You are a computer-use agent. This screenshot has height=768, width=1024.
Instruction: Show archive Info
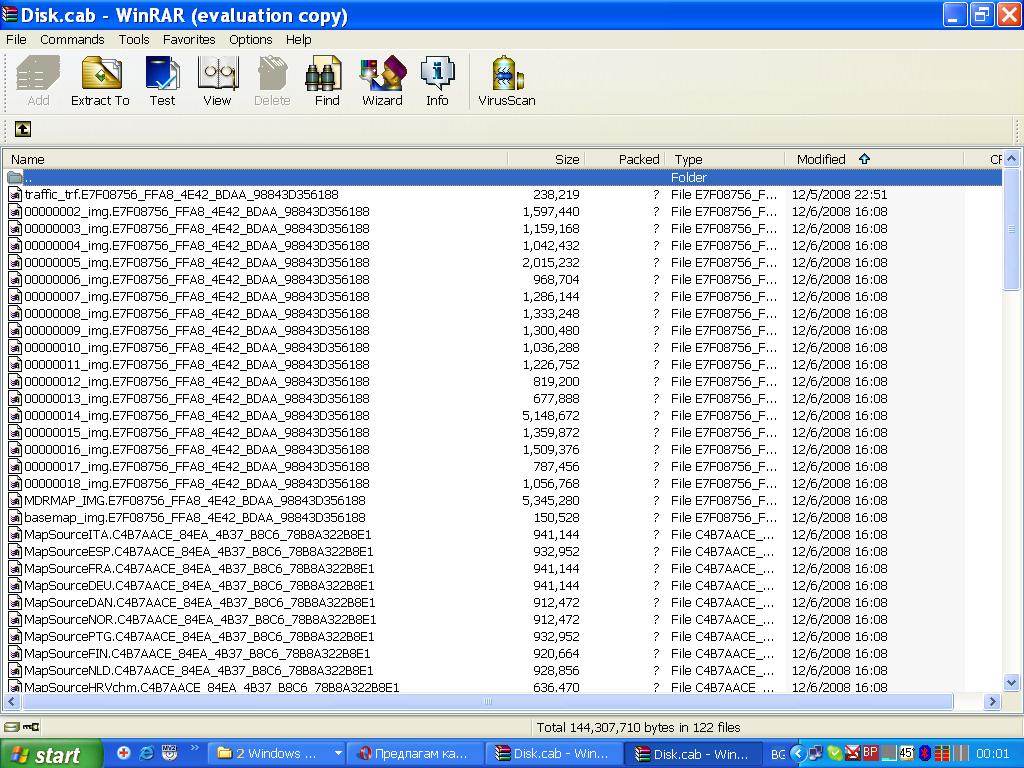[x=437, y=81]
